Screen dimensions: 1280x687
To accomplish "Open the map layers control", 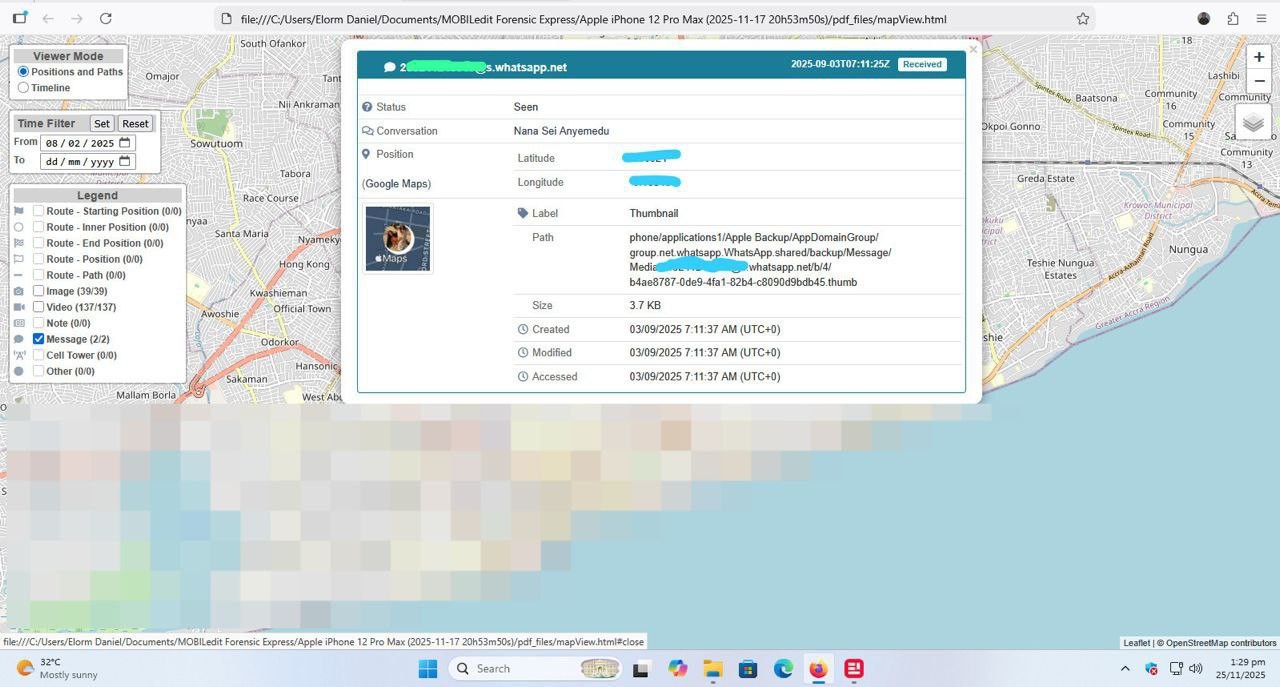I will click(x=1253, y=124).
